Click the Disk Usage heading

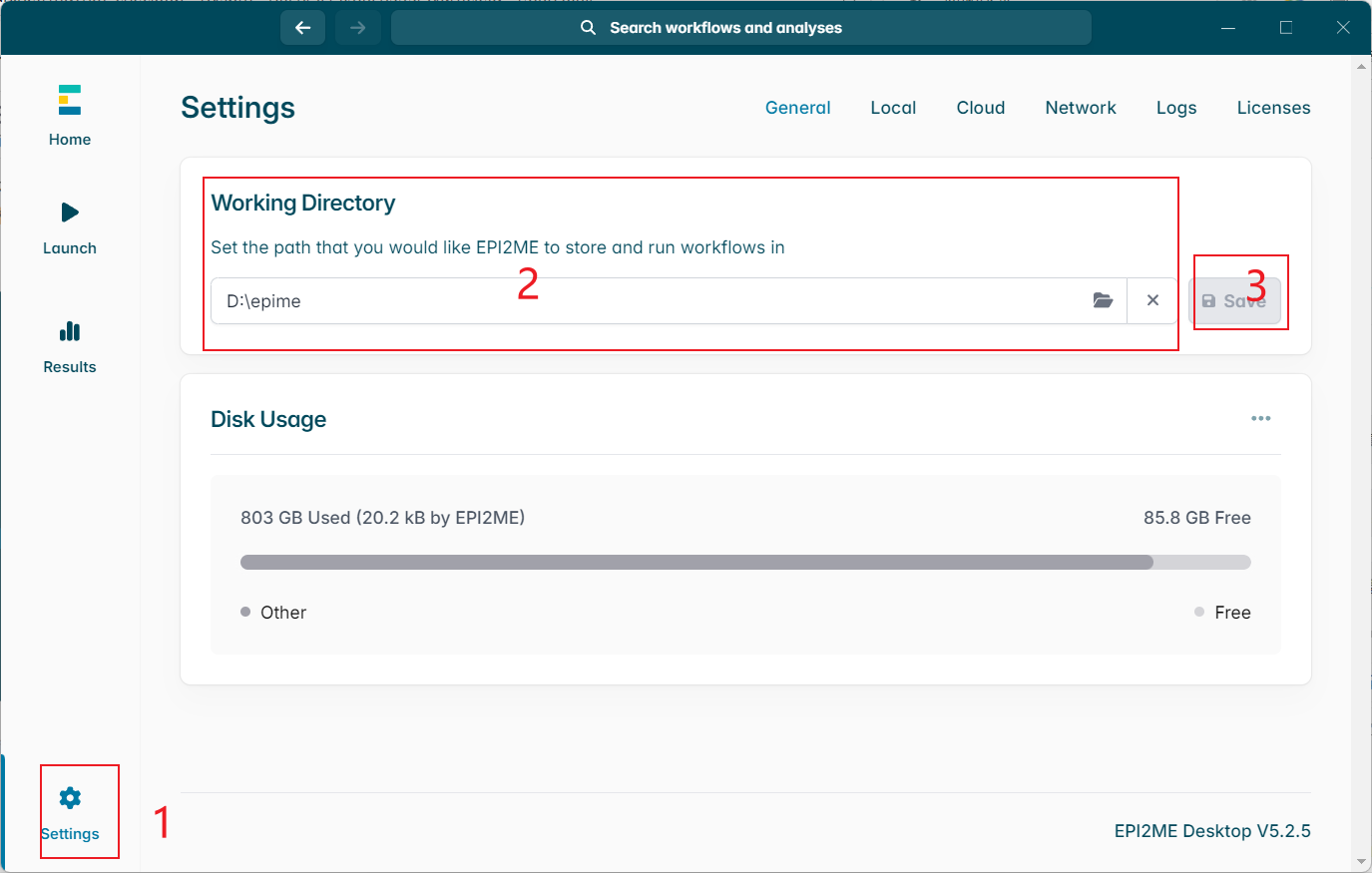tap(268, 419)
